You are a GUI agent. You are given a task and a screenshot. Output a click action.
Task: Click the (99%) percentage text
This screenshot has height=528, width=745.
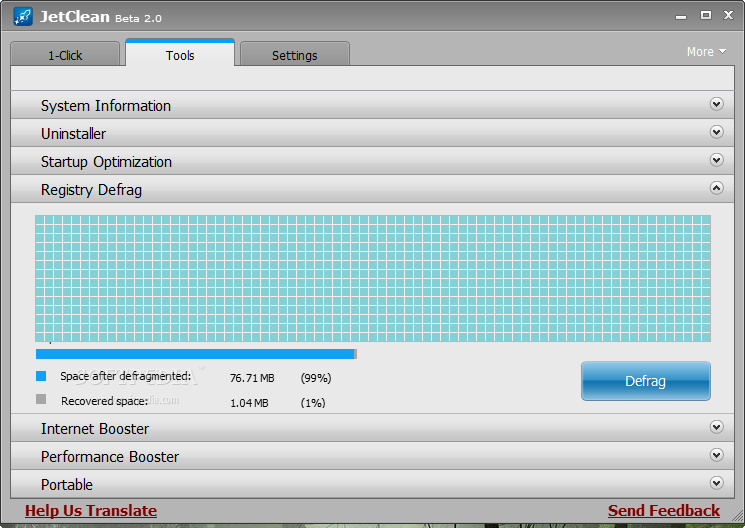(x=316, y=378)
